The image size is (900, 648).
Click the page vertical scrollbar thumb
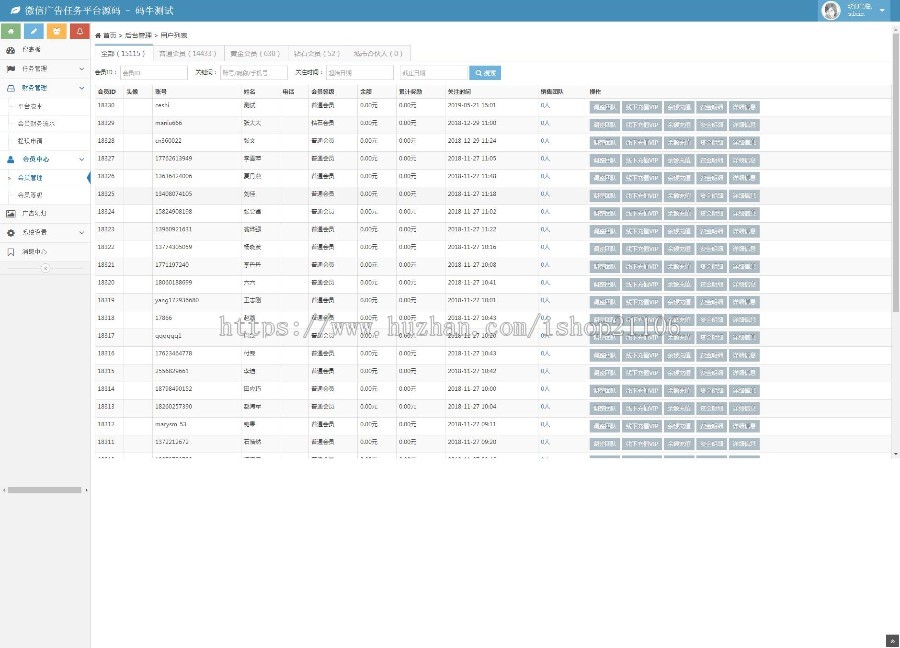[895, 172]
